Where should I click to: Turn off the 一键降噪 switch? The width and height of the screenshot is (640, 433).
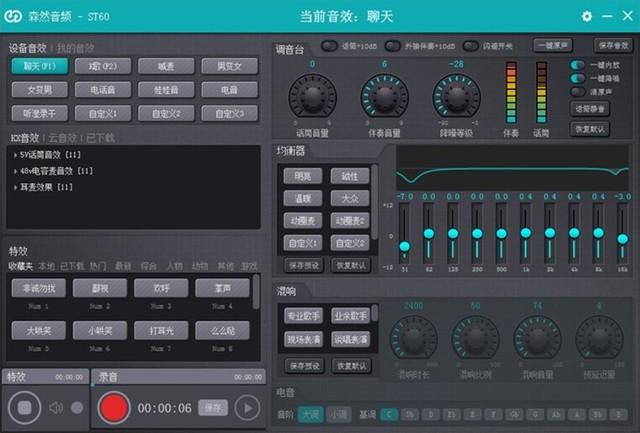578,78
